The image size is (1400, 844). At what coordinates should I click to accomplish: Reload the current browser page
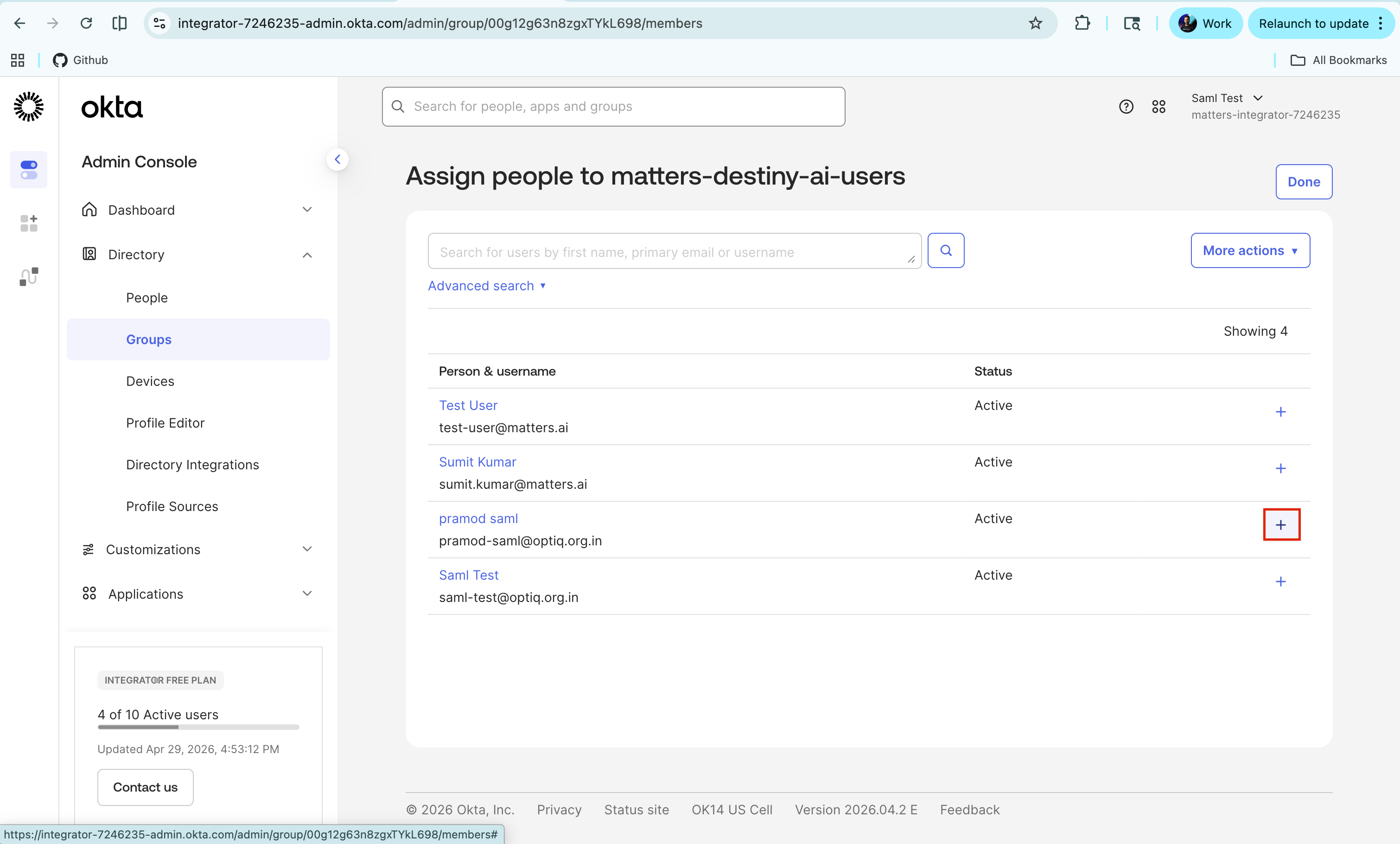86,23
